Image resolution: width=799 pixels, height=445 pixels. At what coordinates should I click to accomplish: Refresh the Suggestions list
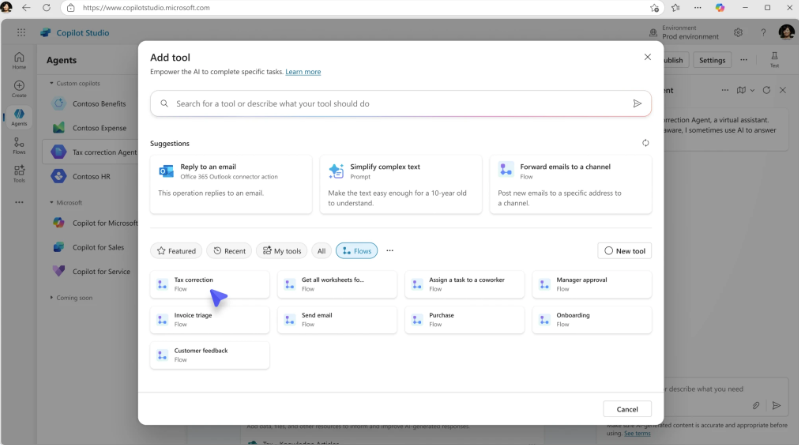646,143
